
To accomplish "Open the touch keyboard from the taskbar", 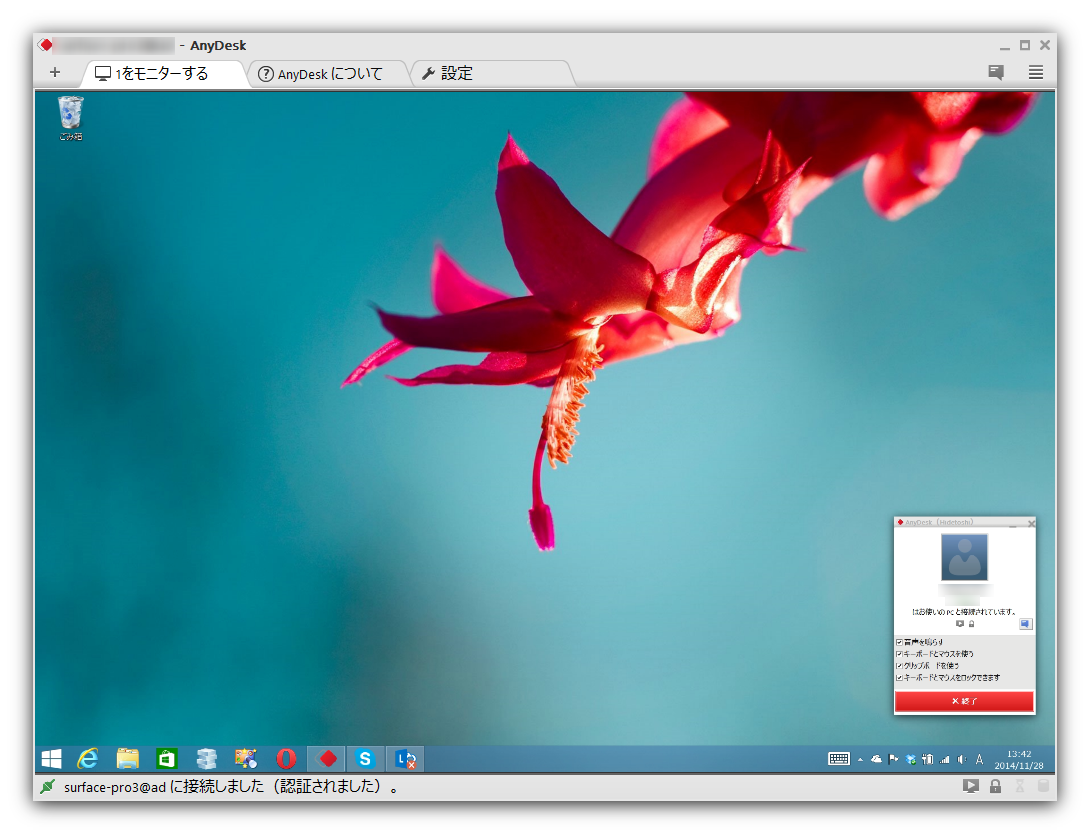I will (x=839, y=759).
